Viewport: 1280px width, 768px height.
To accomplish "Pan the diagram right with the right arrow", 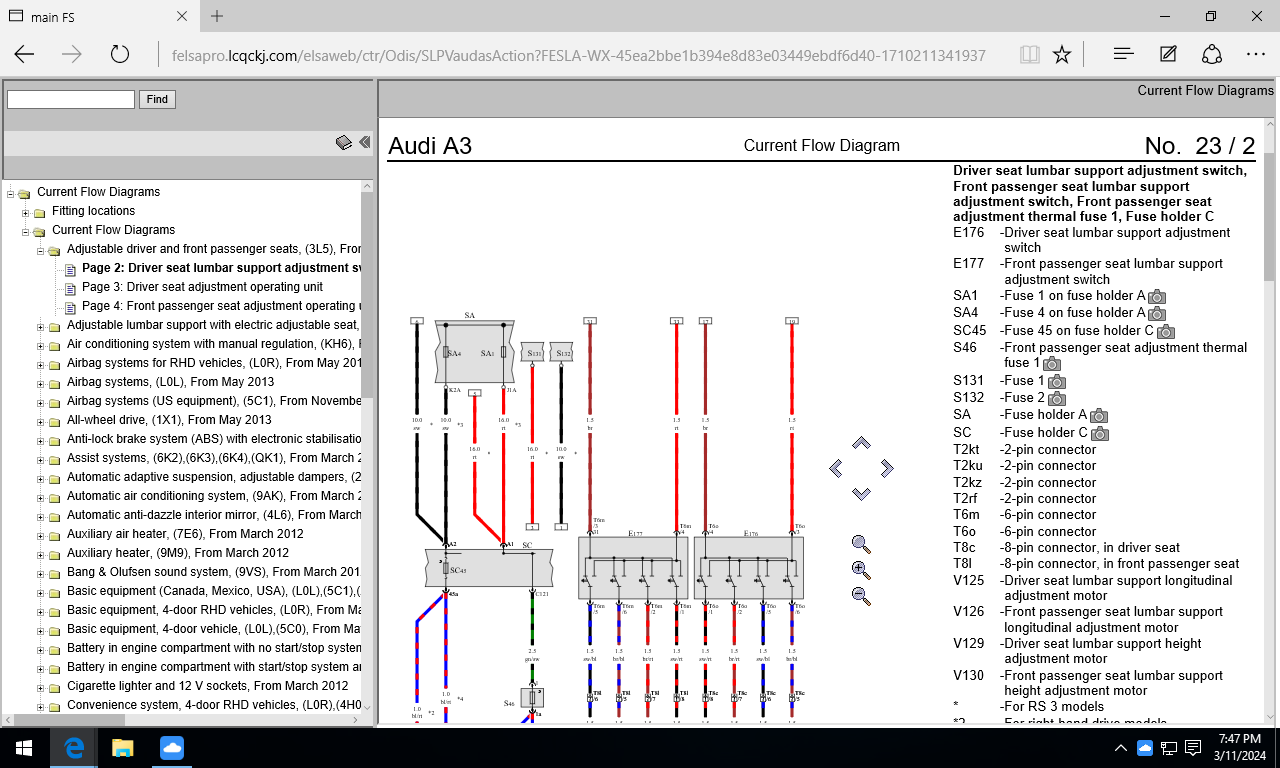I will 886,468.
